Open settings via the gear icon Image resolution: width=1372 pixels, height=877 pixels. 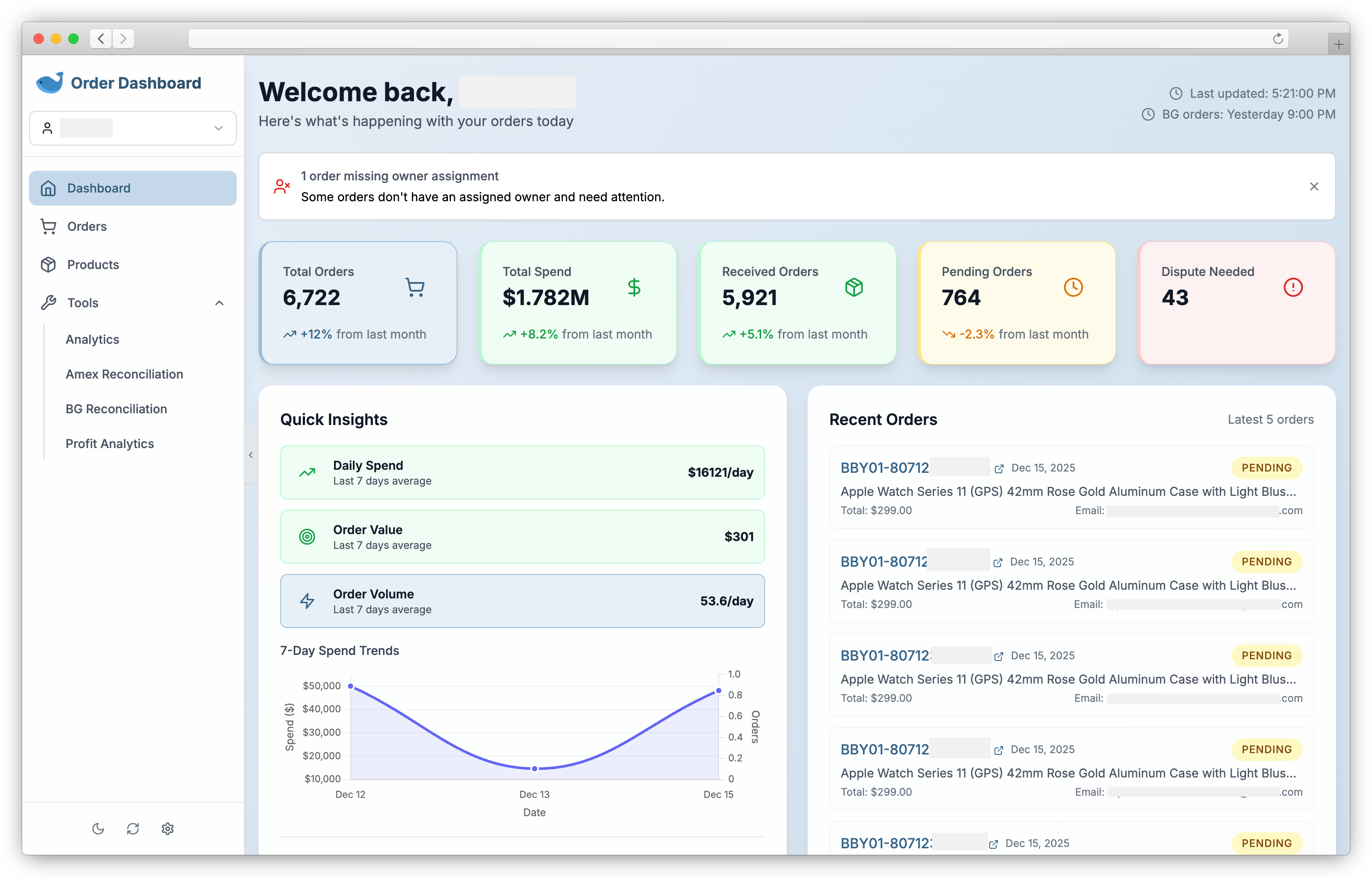[x=168, y=829]
